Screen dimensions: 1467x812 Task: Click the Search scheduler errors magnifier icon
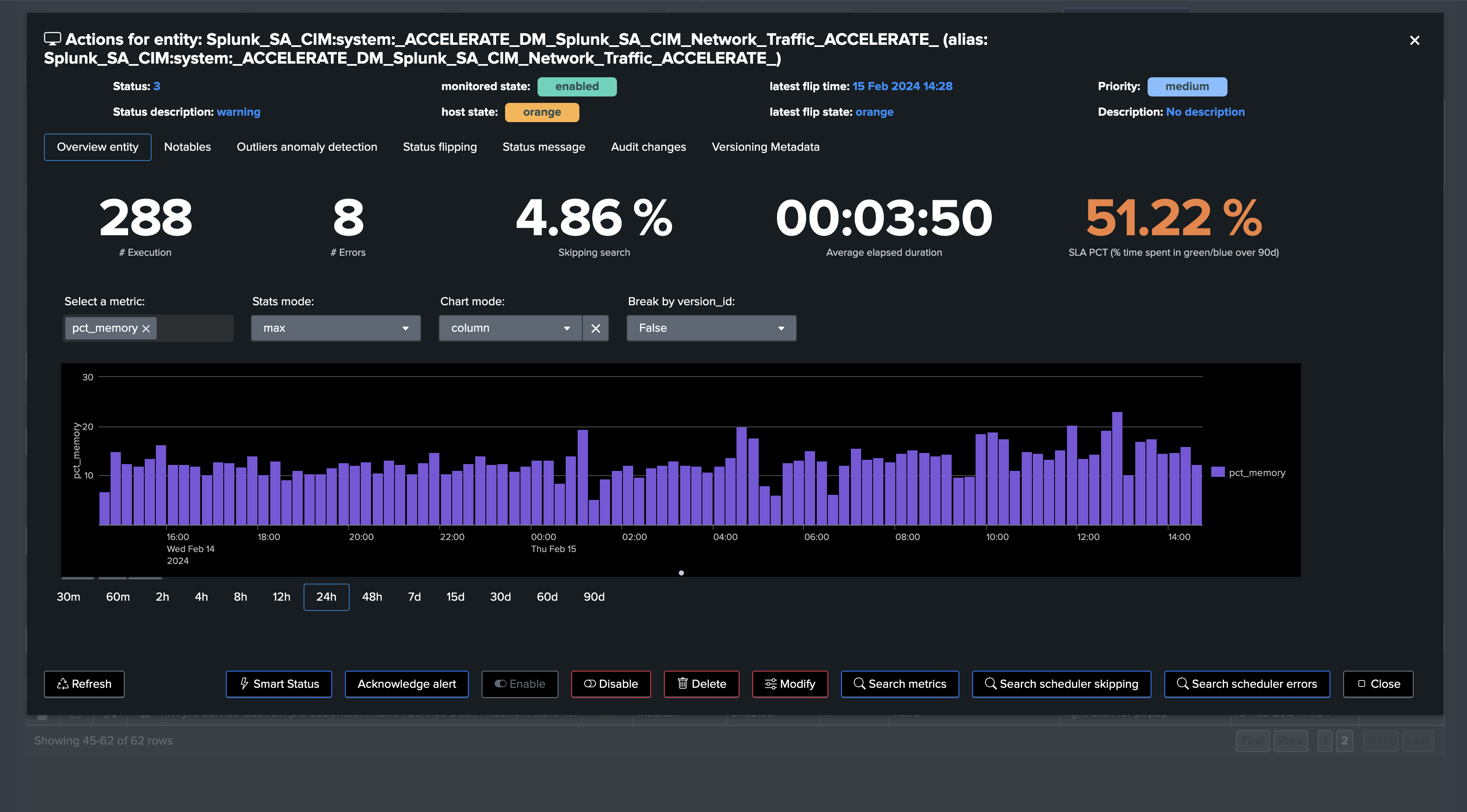[x=1182, y=684]
